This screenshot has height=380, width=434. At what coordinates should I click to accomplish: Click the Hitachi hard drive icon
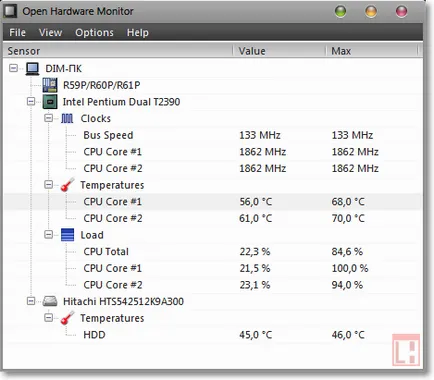pyautogui.click(x=50, y=302)
